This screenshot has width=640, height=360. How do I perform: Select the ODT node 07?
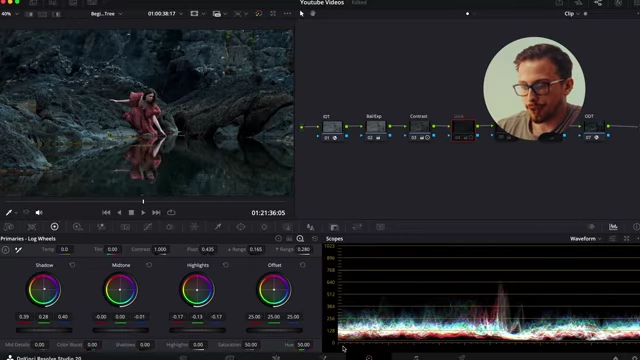pos(594,127)
